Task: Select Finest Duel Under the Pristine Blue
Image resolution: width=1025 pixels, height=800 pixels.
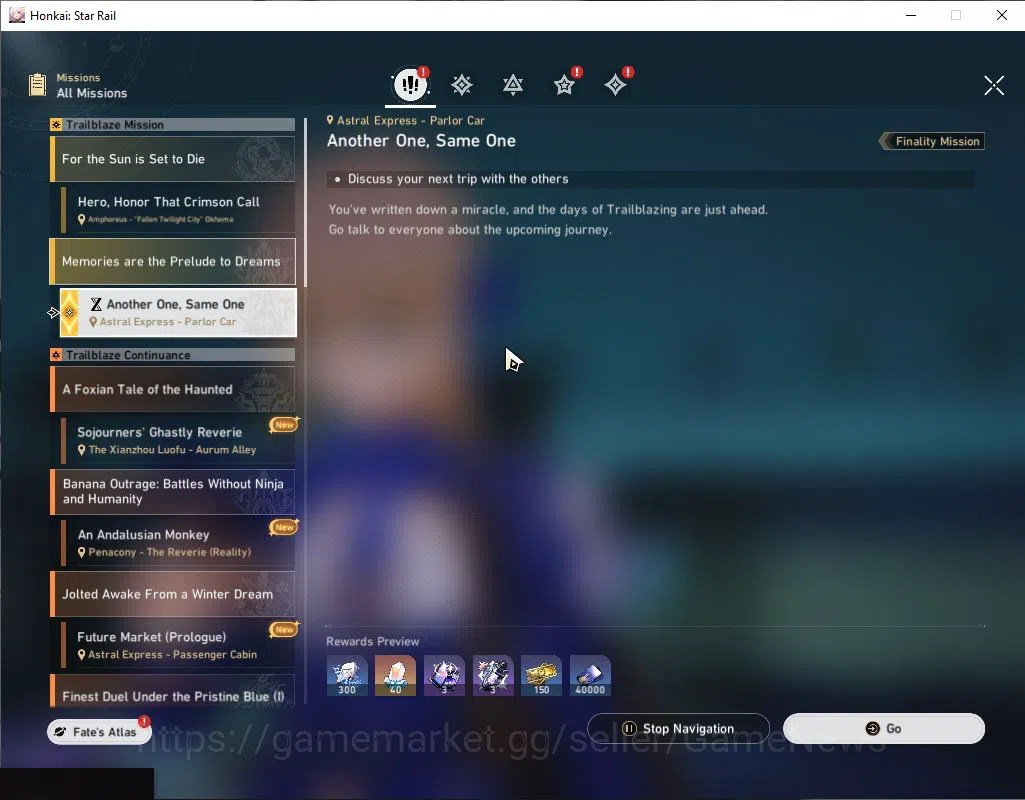Action: click(x=173, y=692)
